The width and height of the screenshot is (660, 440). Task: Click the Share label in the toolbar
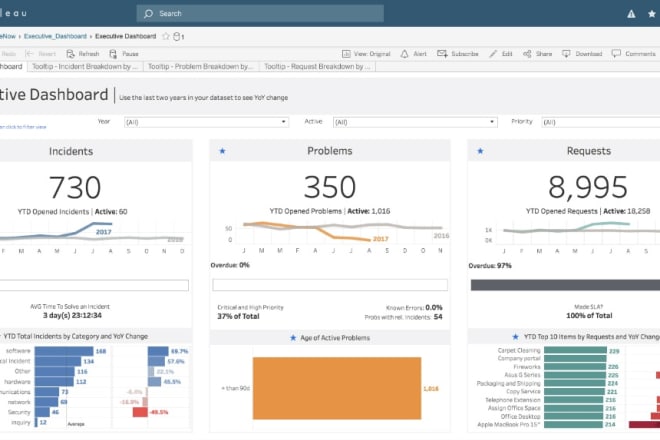[544, 54]
